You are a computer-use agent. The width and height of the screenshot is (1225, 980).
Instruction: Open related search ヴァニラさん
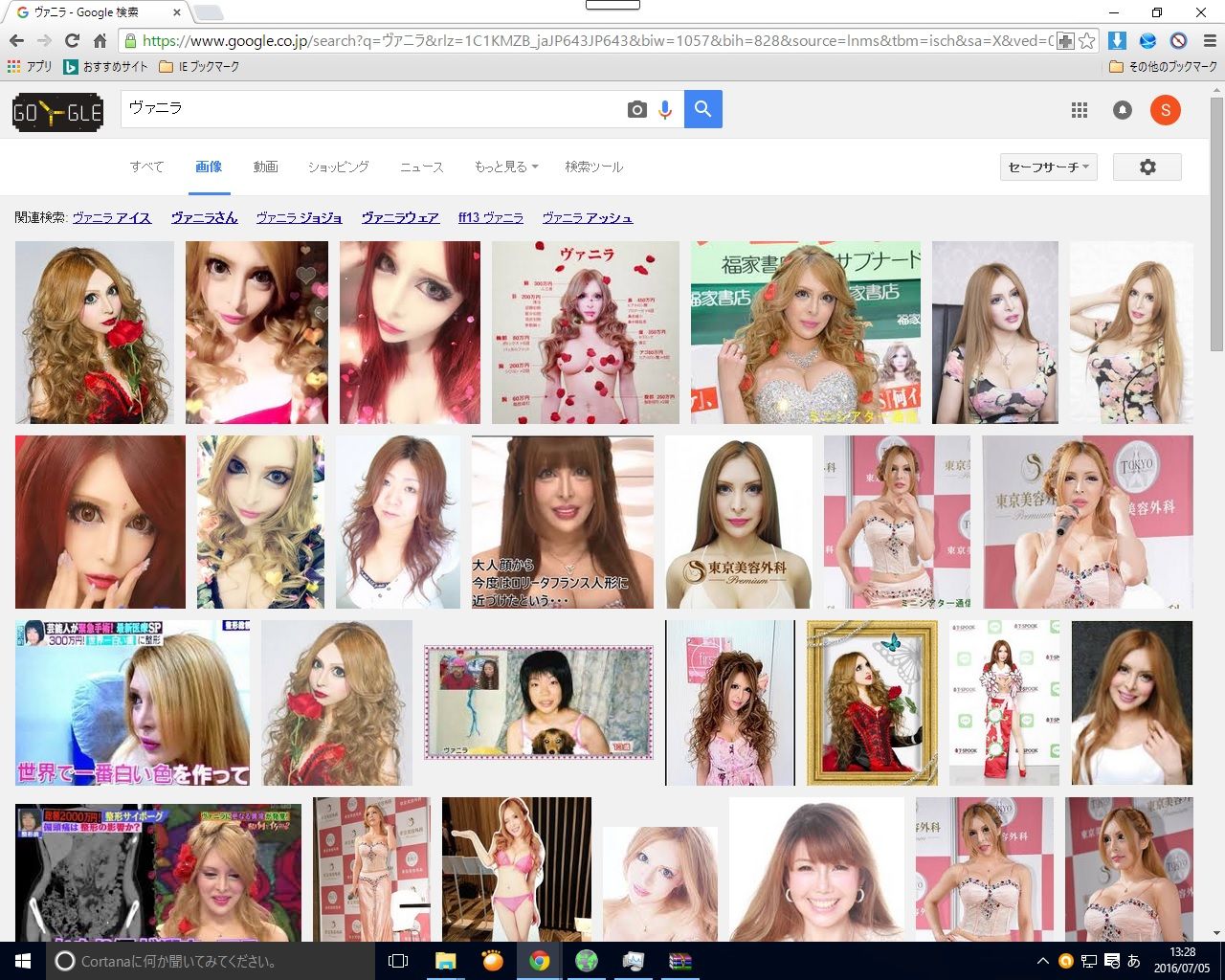point(205,218)
